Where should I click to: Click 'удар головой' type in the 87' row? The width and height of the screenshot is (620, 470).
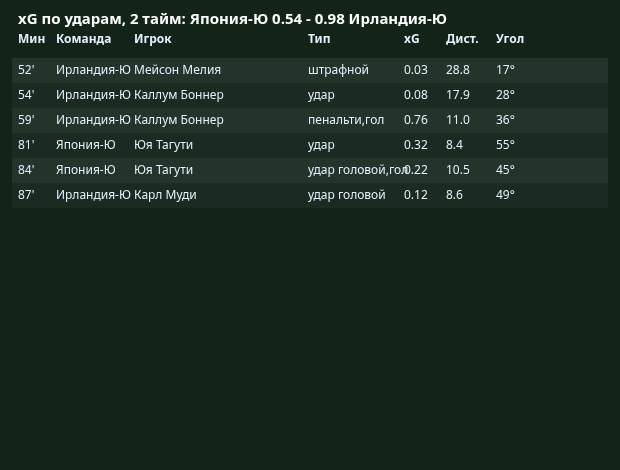(347, 195)
